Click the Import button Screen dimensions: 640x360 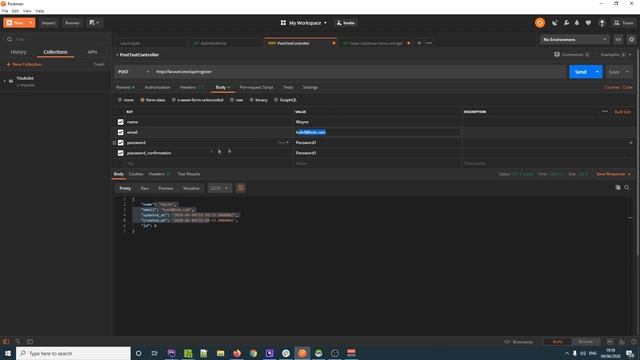pos(48,23)
